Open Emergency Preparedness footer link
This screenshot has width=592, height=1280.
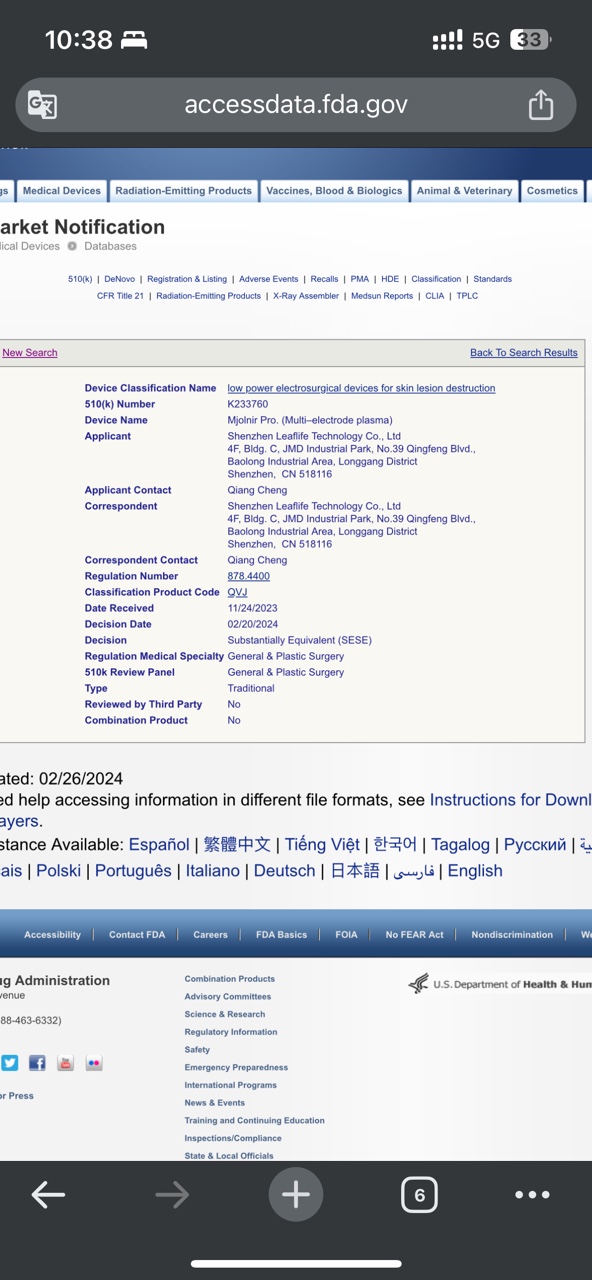click(236, 1068)
